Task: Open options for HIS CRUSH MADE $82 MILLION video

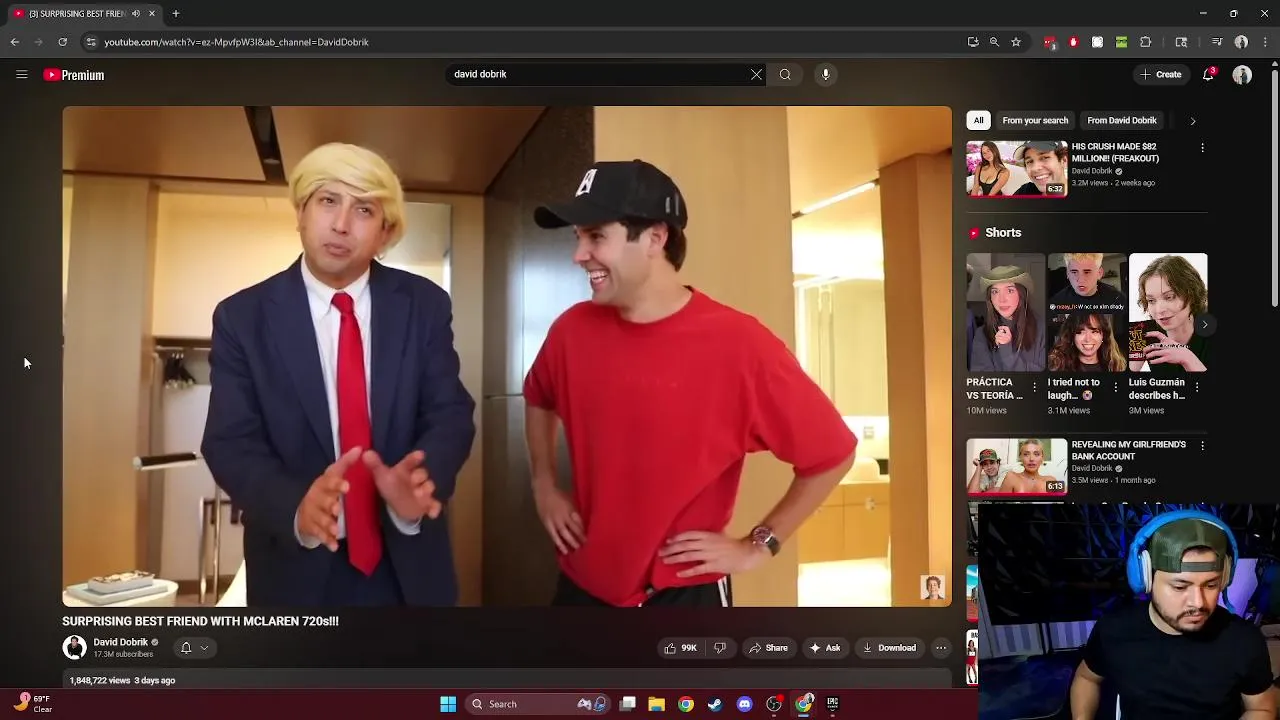Action: pos(1202,147)
